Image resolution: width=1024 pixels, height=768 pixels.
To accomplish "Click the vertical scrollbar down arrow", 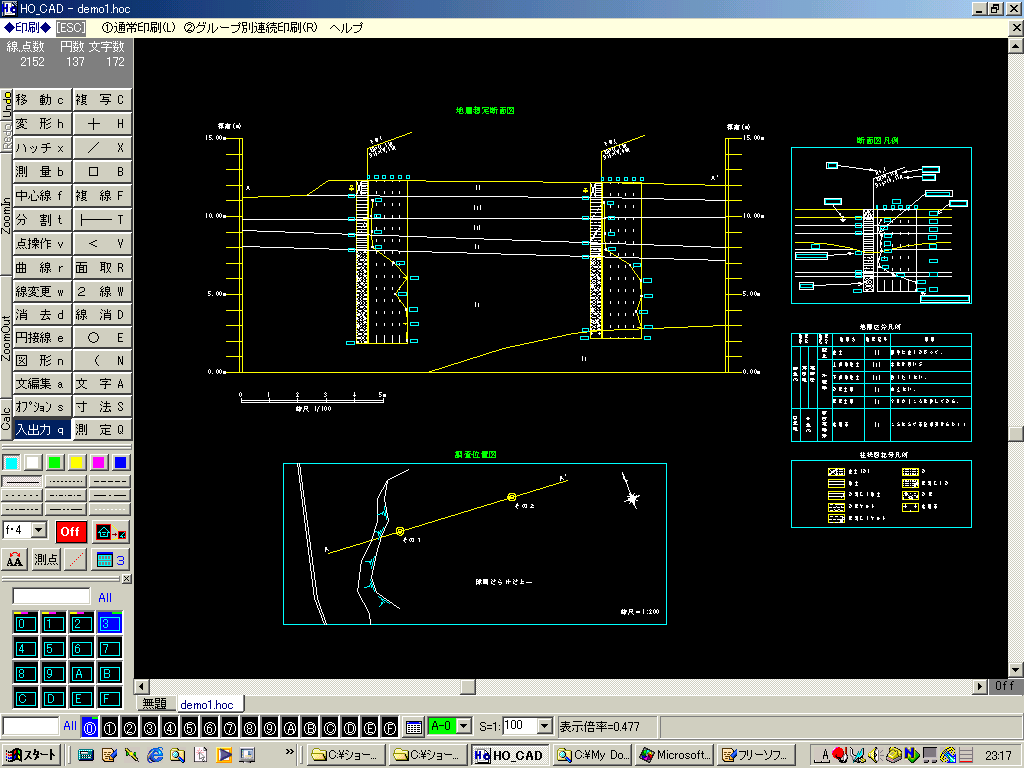I will [1016, 670].
